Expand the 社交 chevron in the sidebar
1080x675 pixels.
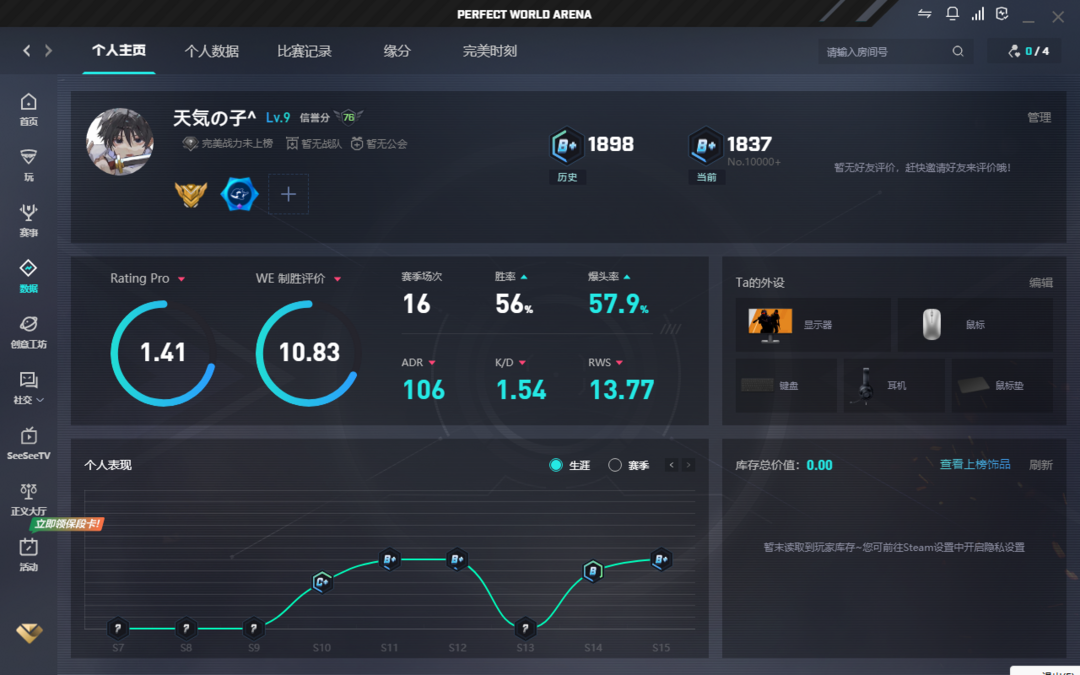(41, 400)
